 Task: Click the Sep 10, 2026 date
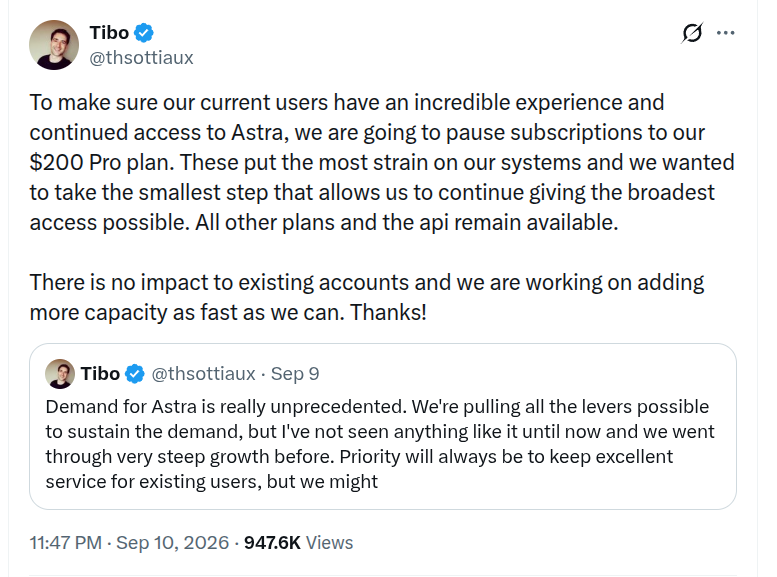click(x=172, y=543)
